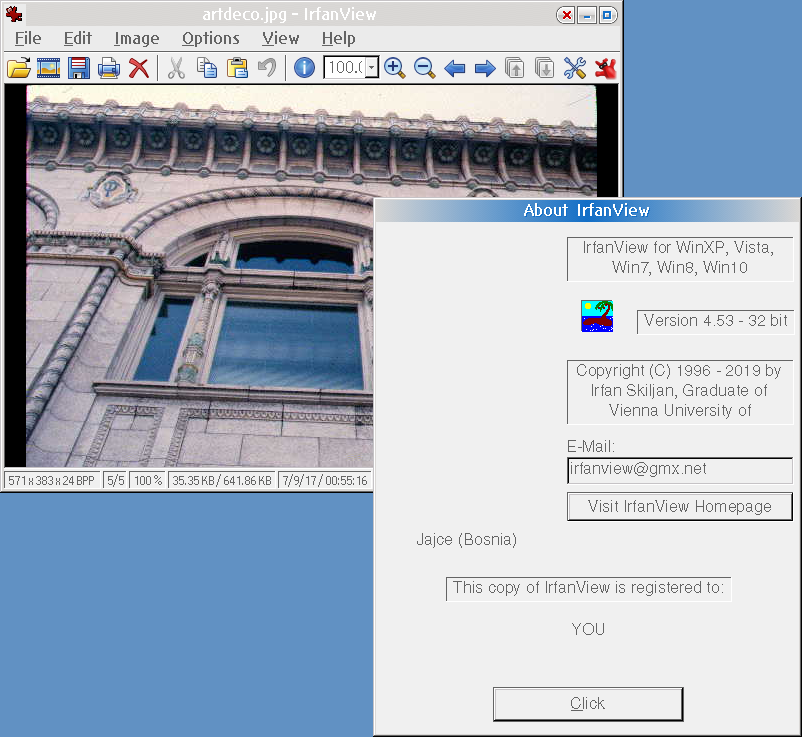802x737 pixels.
Task: Click the red IrfanView mascot toolbar icon
Action: pos(605,68)
